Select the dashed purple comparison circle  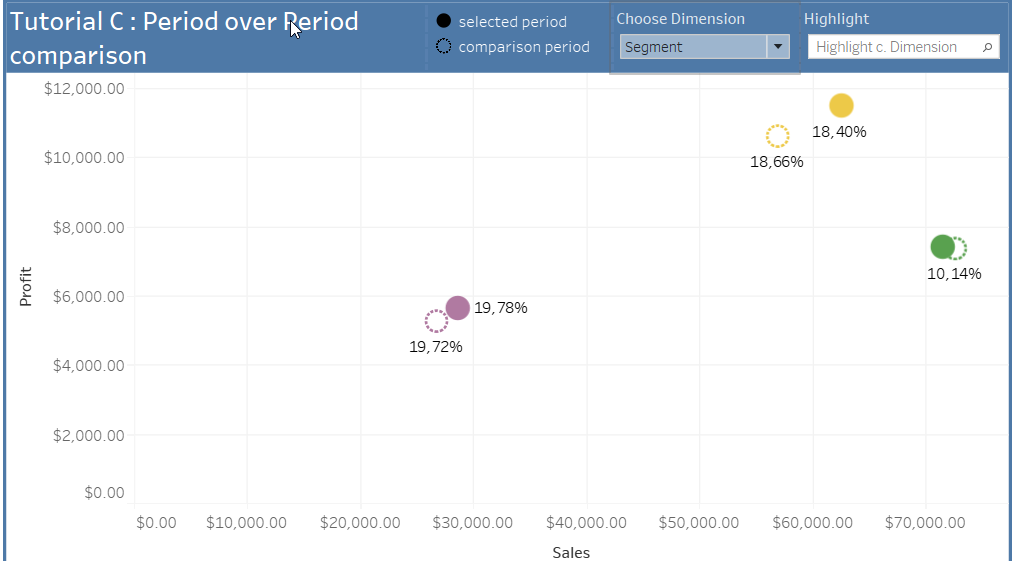pos(436,321)
